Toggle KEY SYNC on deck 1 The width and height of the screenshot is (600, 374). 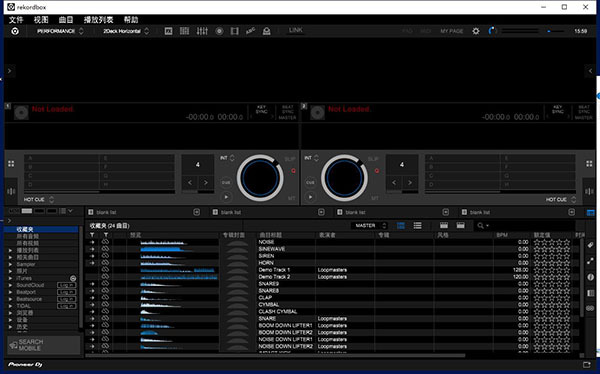pos(262,109)
